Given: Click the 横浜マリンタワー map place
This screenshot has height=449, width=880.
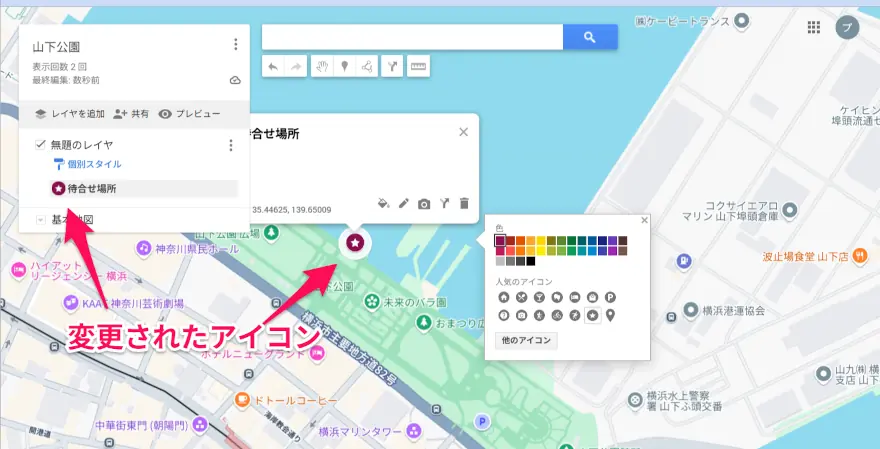Looking at the screenshot, I should point(370,432).
